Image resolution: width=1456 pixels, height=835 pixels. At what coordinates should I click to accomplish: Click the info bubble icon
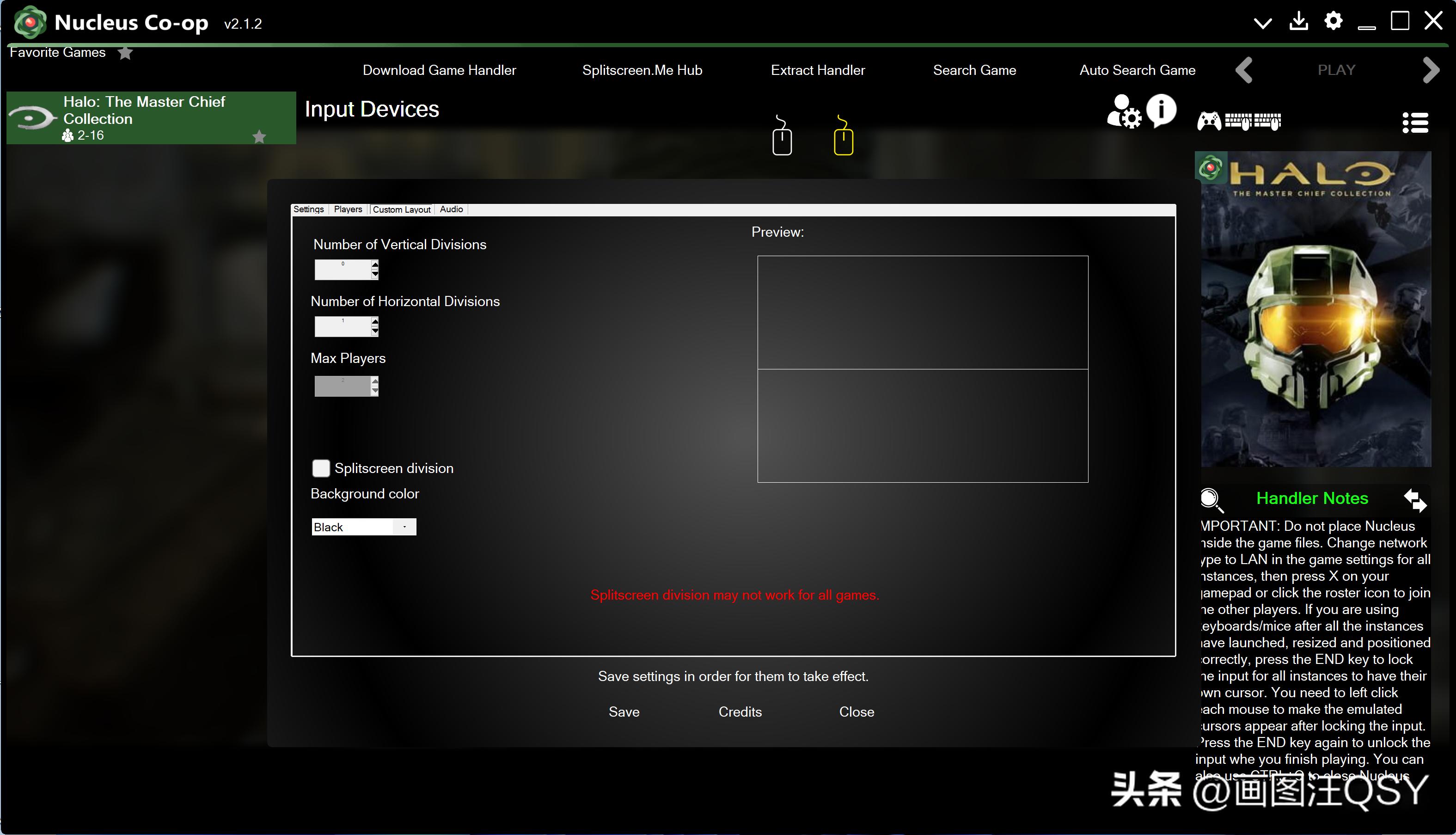1162,110
